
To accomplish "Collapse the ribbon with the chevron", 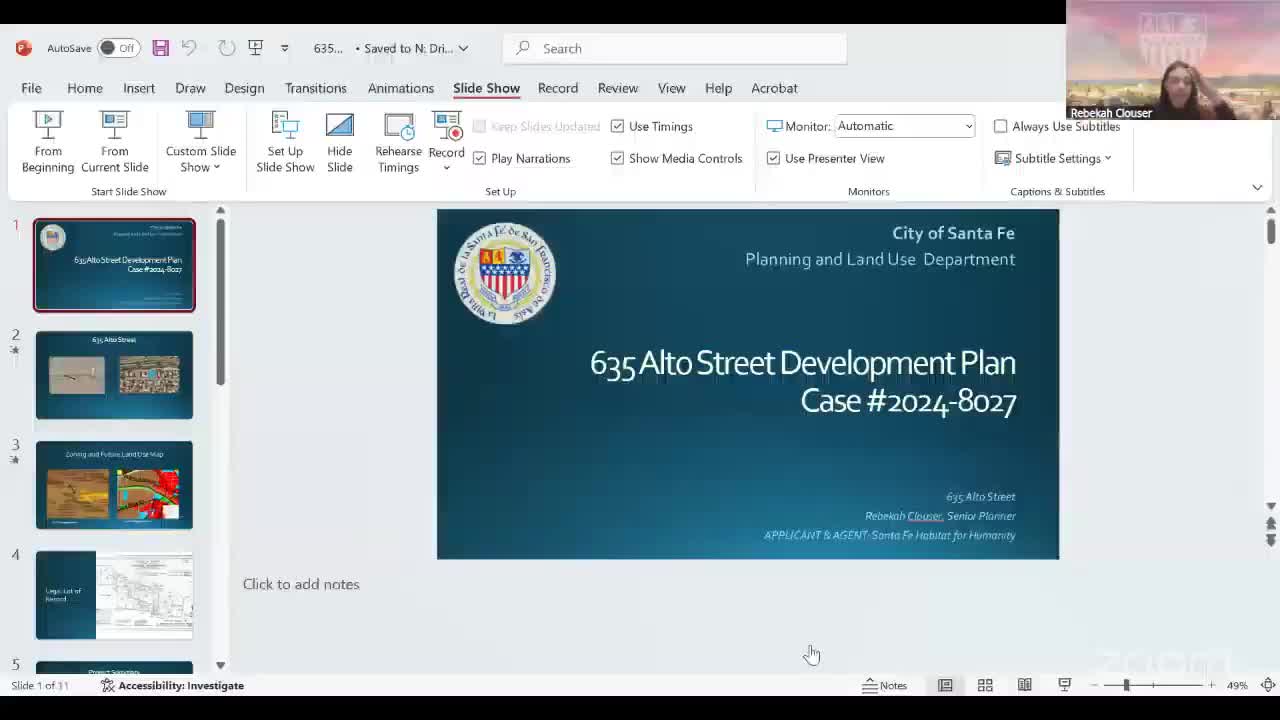I will pyautogui.click(x=1257, y=188).
